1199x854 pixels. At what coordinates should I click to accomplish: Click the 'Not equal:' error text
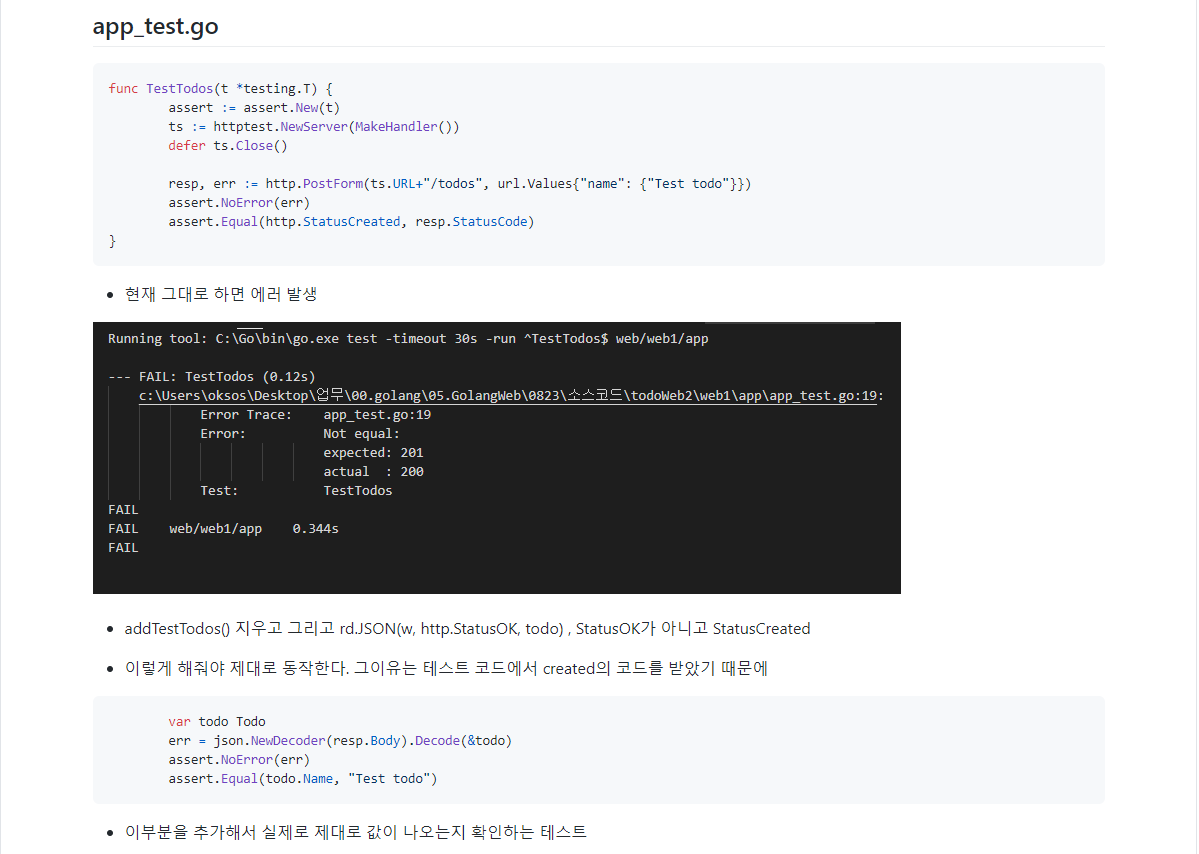click(361, 433)
